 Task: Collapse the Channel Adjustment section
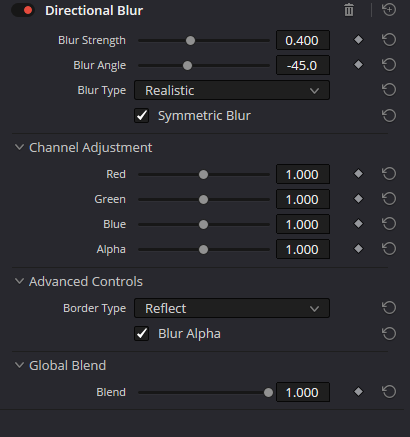(19, 147)
